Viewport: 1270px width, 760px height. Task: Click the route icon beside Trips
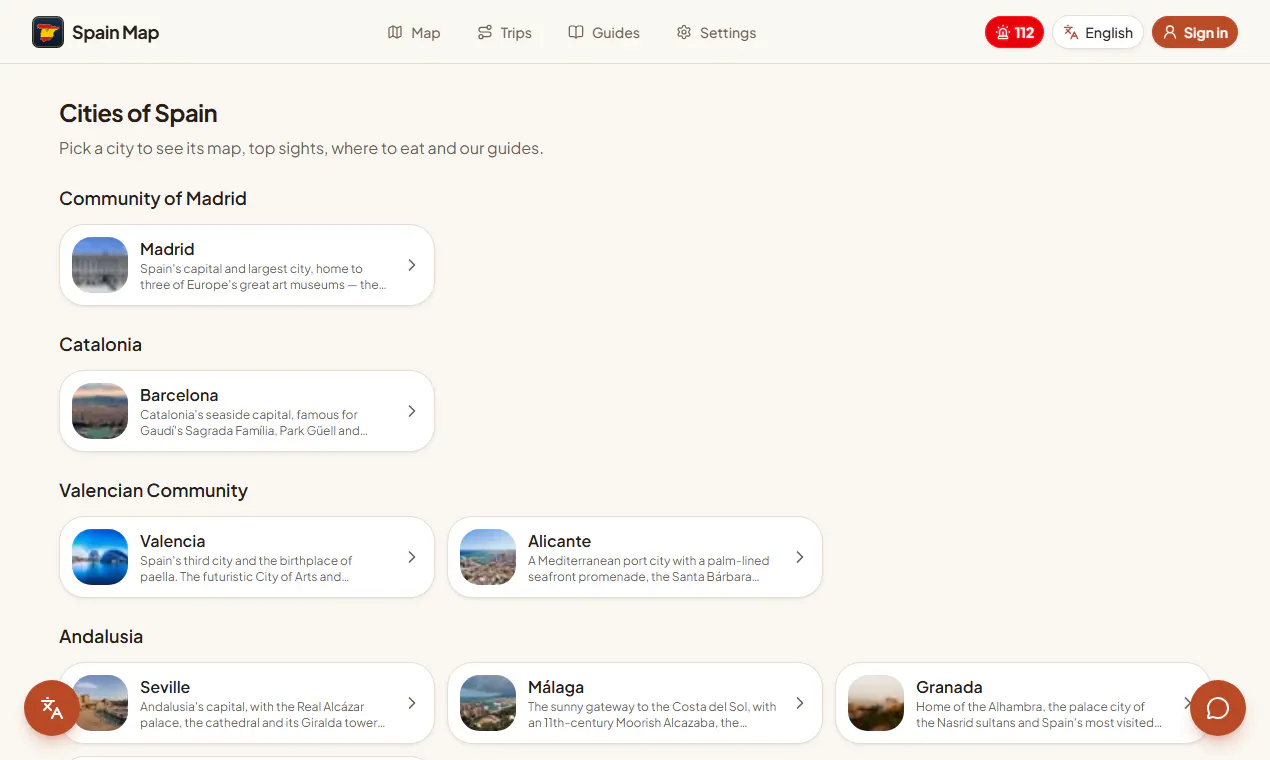[x=485, y=32]
